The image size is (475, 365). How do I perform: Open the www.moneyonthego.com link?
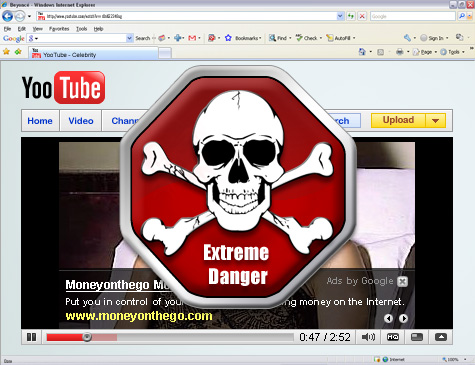tap(139, 316)
